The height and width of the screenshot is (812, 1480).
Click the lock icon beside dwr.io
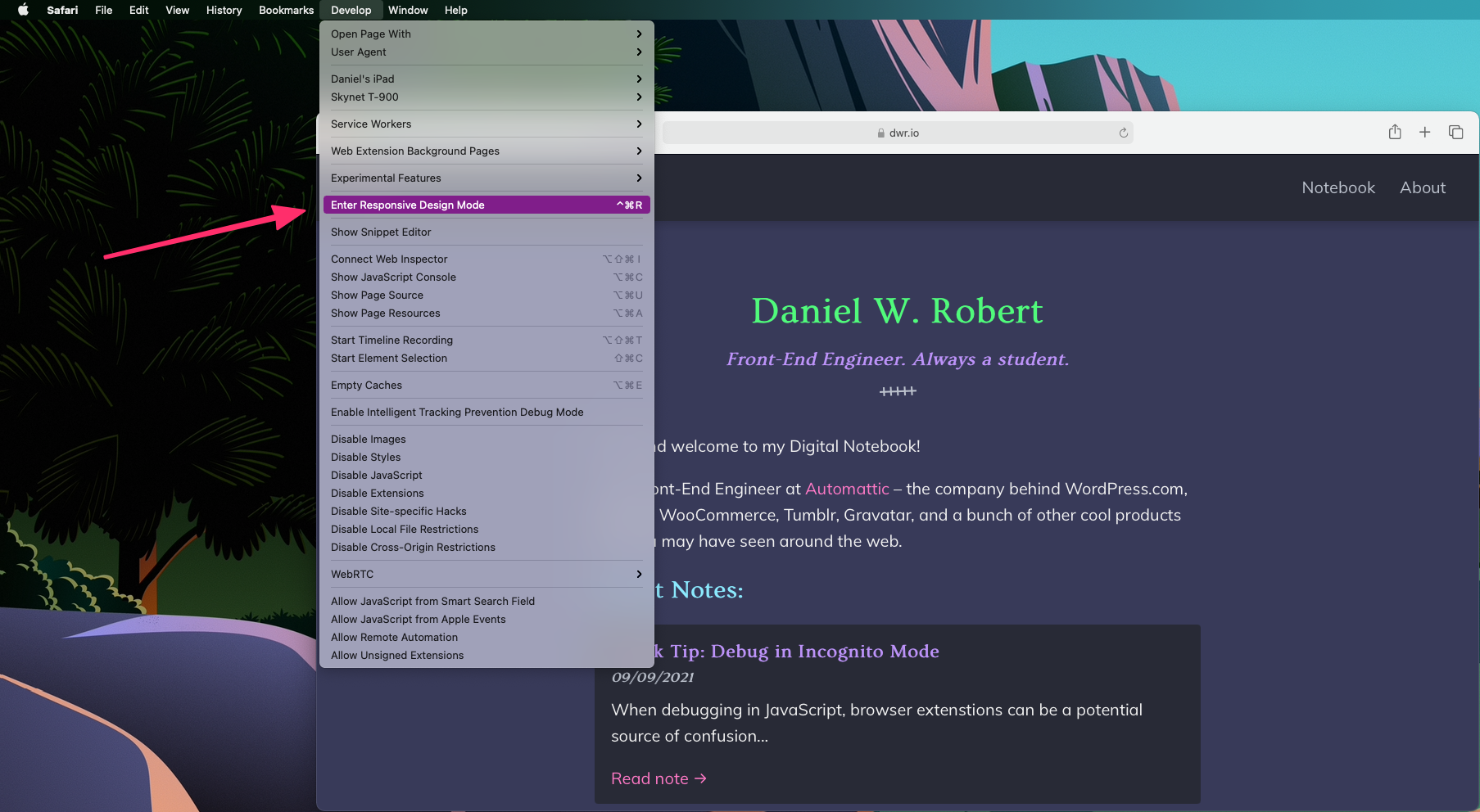[881, 133]
